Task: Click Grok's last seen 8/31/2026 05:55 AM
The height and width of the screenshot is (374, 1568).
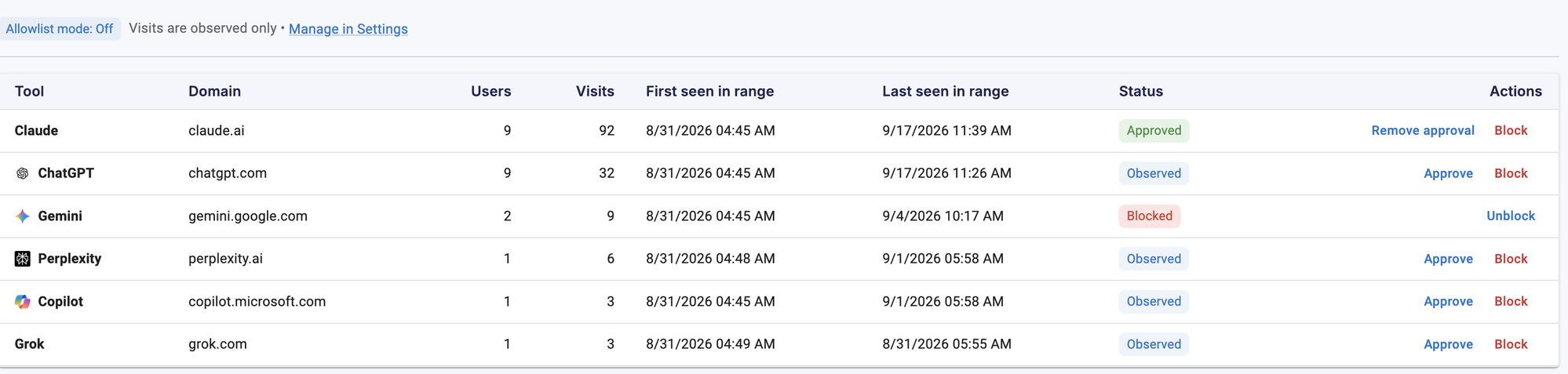Action: 946,344
